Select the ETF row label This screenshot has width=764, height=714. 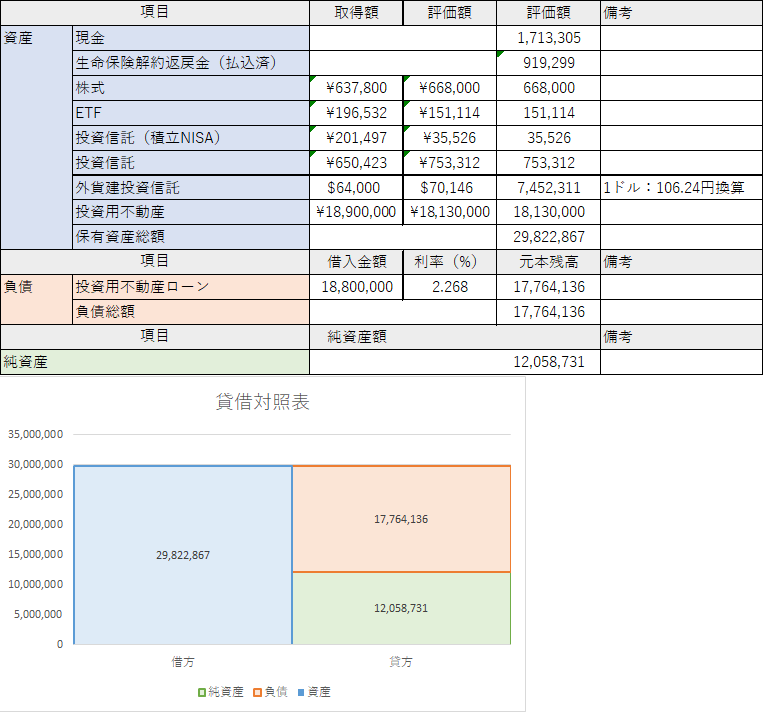191,113
